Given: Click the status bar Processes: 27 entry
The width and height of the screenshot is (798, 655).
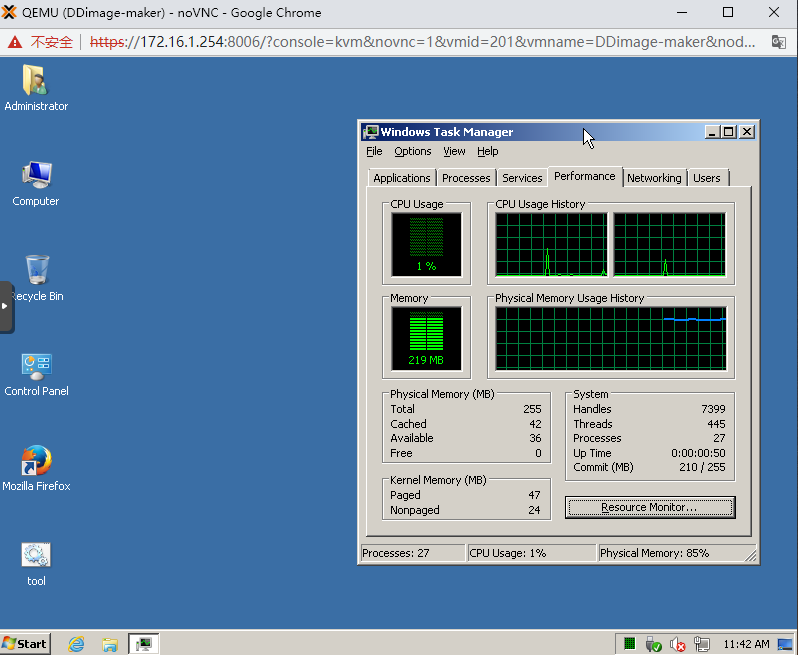Looking at the screenshot, I should 413,553.
